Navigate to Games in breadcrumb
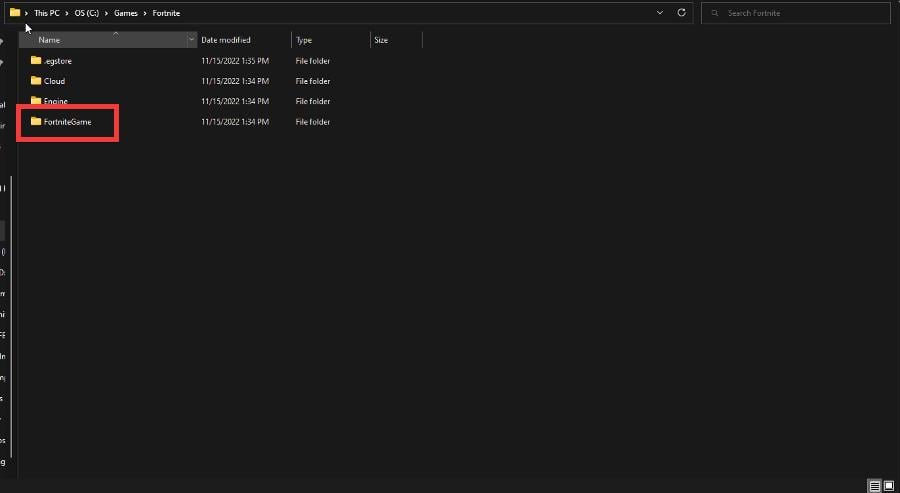The height and width of the screenshot is (493, 900). pos(126,13)
